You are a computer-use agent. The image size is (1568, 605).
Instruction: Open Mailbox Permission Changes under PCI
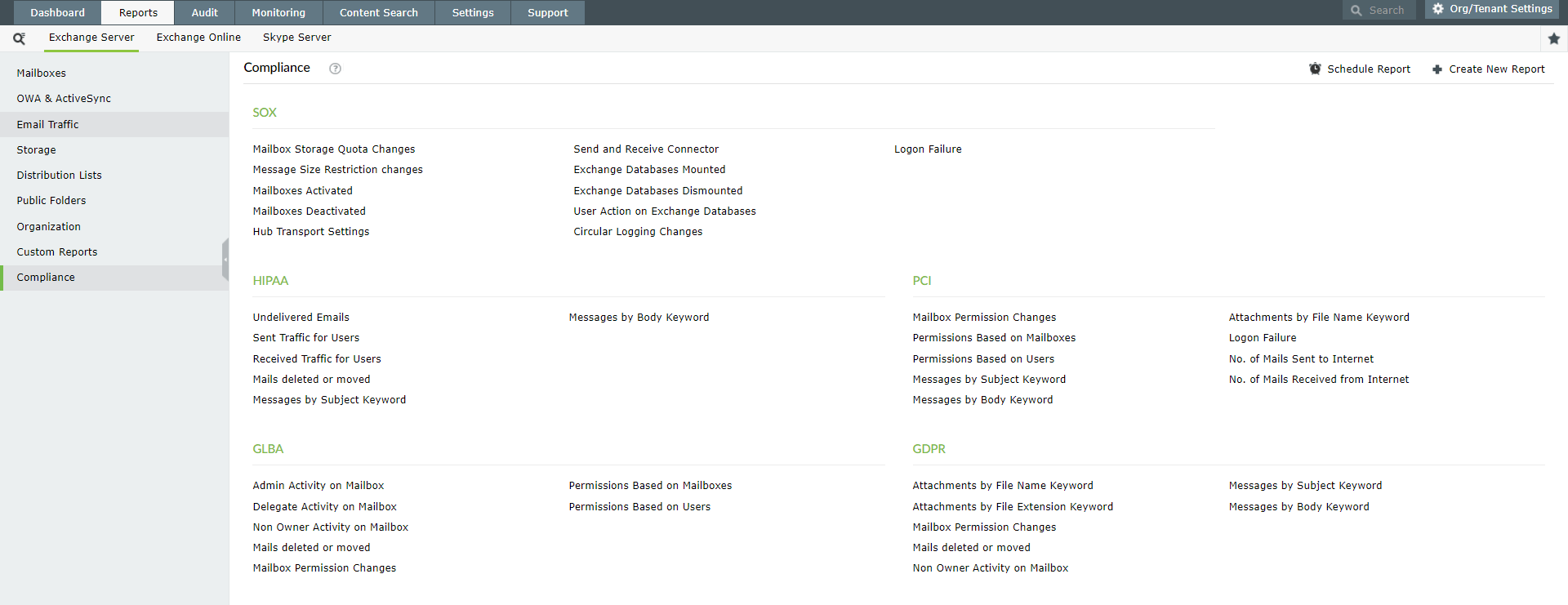pyautogui.click(x=984, y=318)
